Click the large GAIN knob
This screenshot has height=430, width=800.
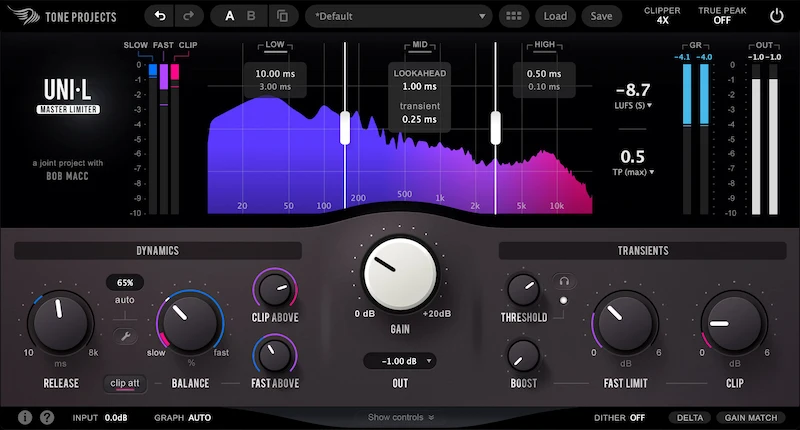coord(400,273)
